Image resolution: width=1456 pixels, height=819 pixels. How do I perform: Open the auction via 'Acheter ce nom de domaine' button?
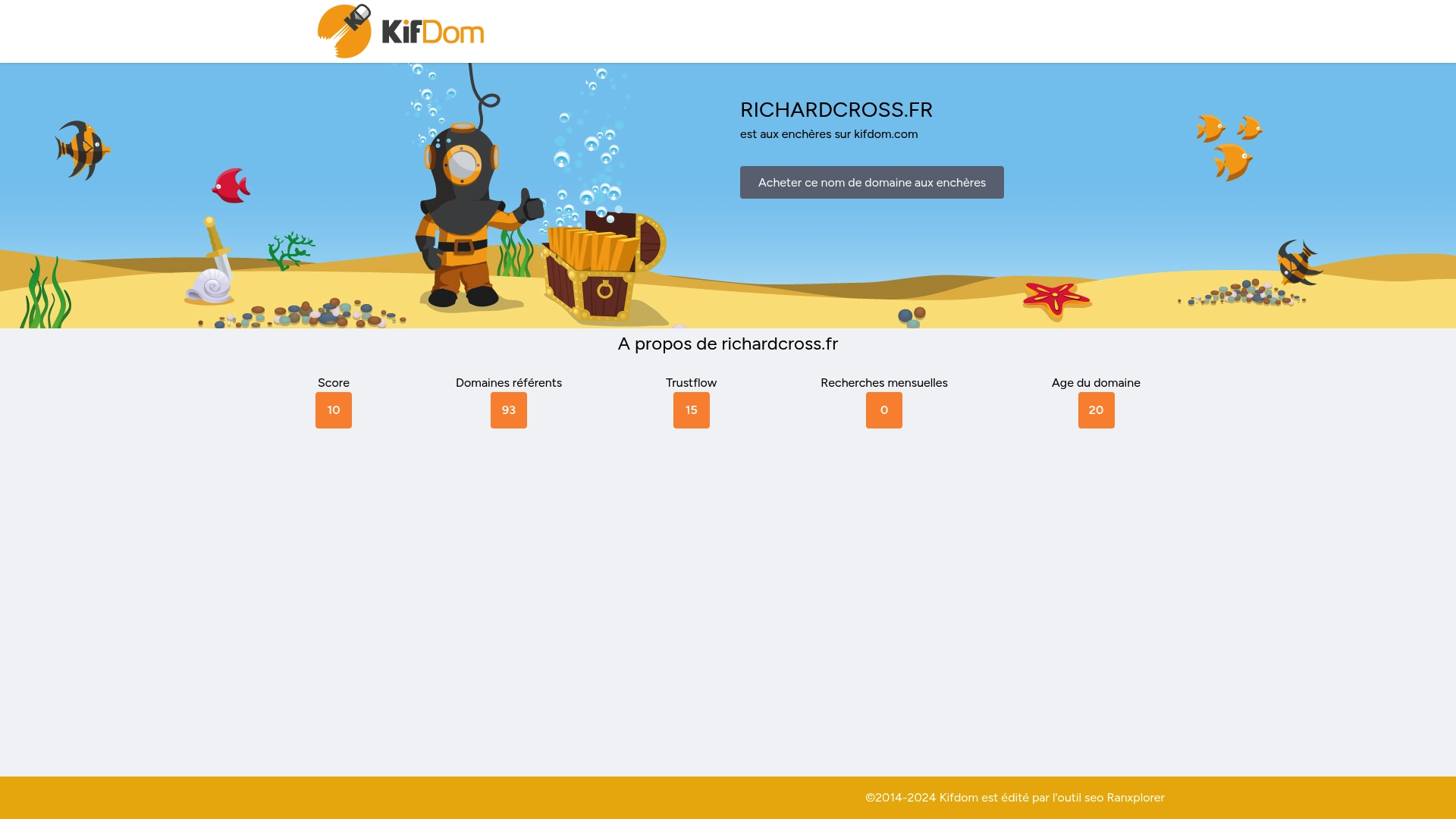point(871,182)
